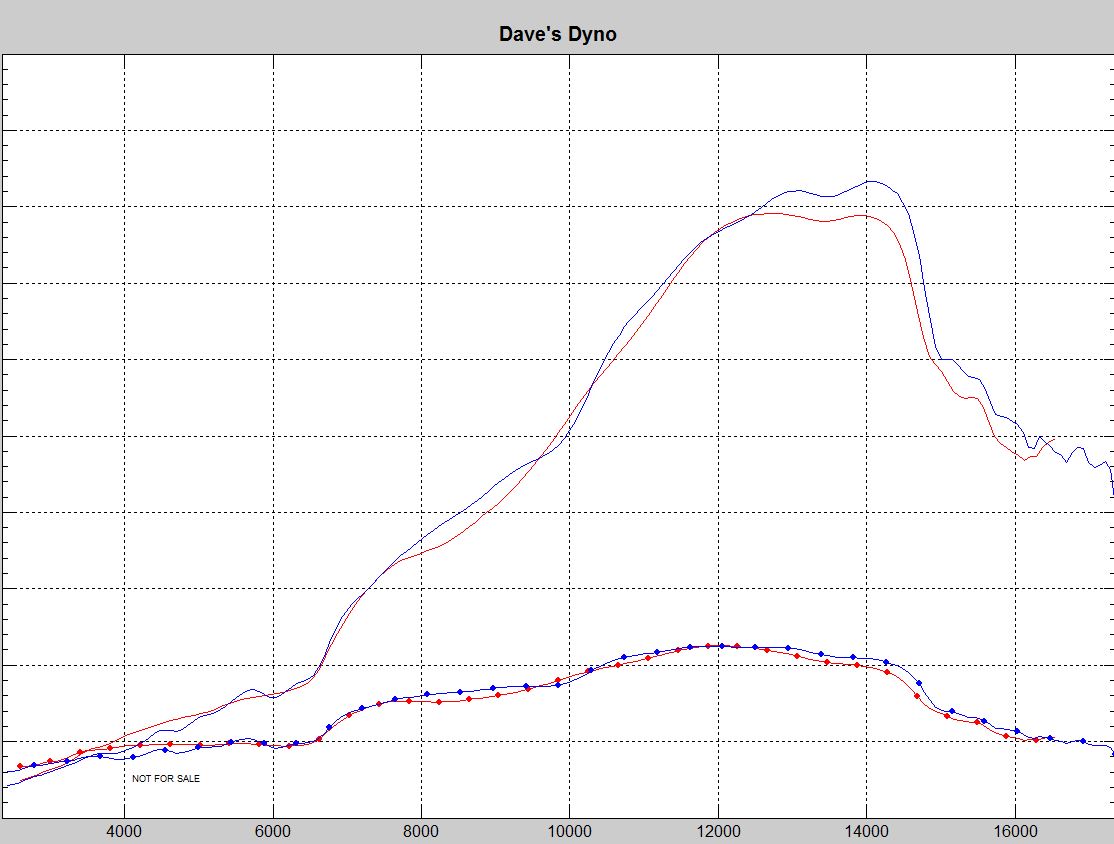
Task: Click the 12000 label on the x-axis
Action: coord(718,829)
